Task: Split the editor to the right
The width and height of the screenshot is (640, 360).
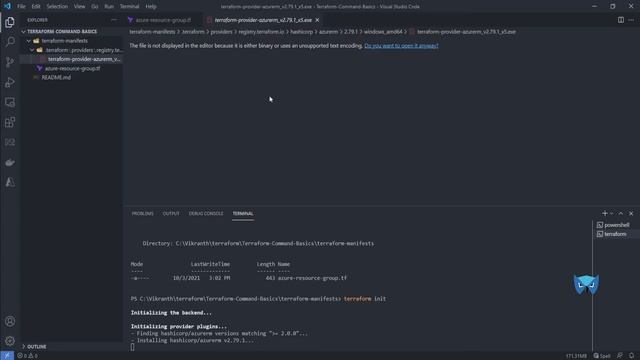Action: coord(620,20)
